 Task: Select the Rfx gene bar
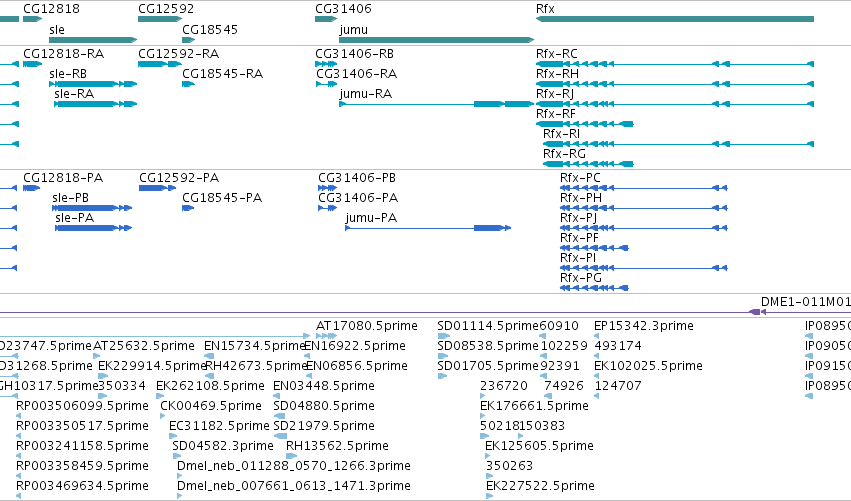point(675,19)
